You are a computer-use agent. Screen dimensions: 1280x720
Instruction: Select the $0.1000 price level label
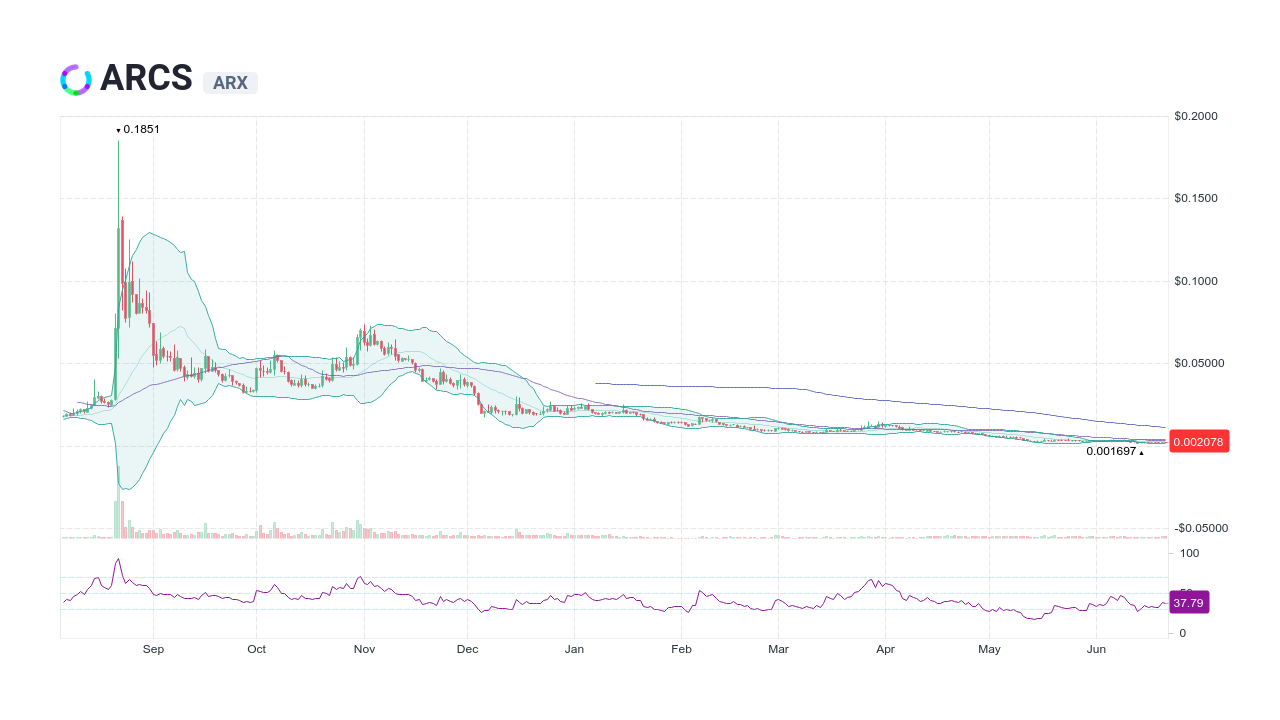click(1194, 281)
